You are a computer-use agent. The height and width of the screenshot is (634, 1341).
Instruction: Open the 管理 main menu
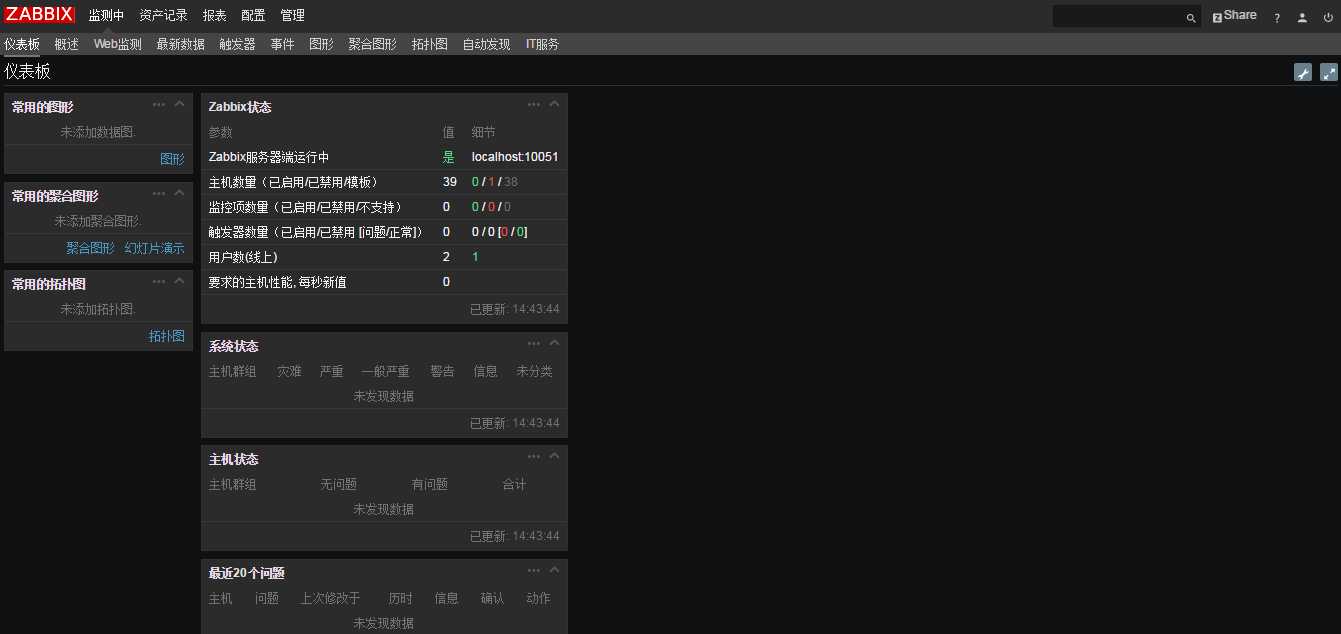tap(292, 16)
